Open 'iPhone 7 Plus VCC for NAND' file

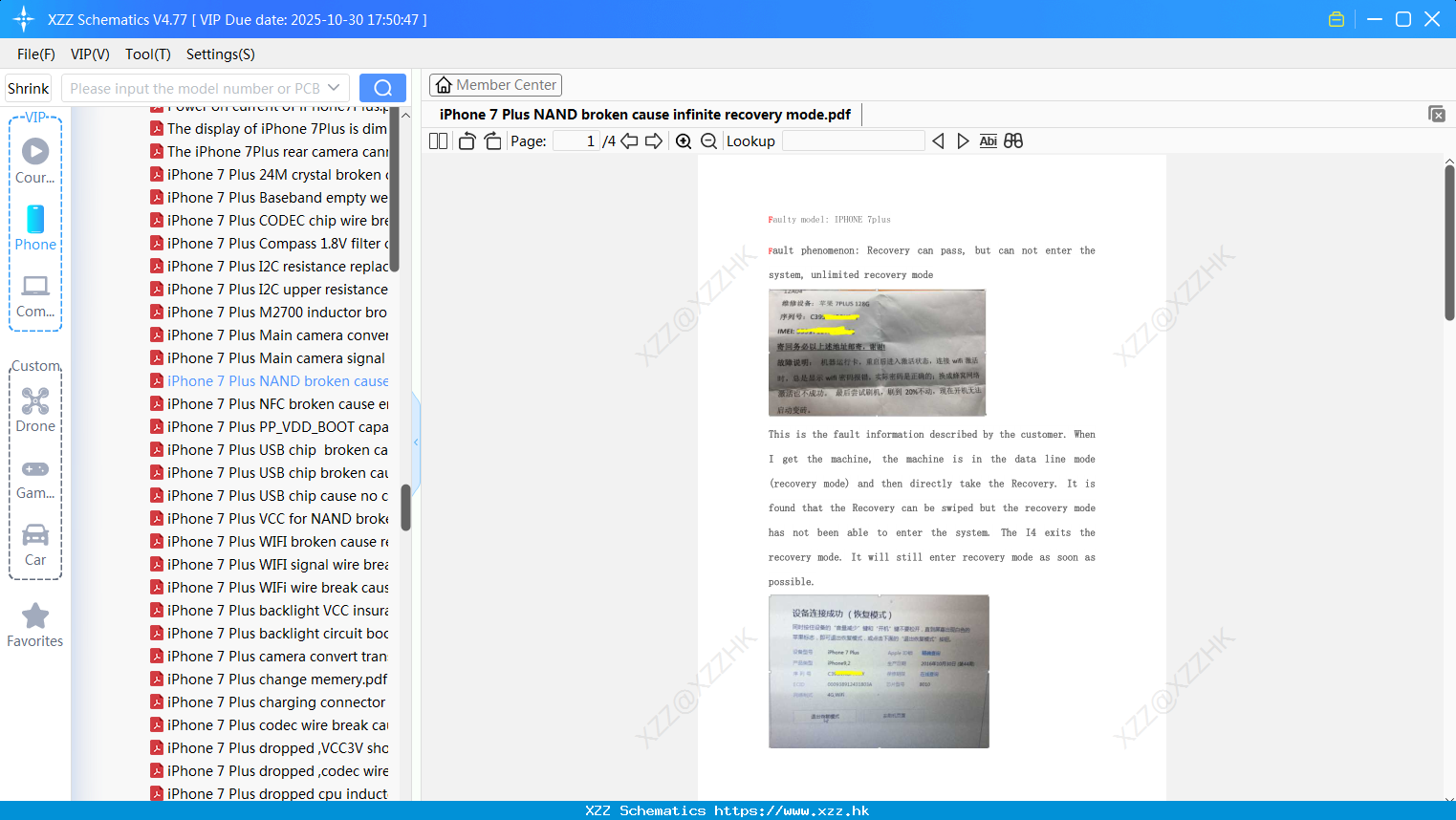(269, 519)
